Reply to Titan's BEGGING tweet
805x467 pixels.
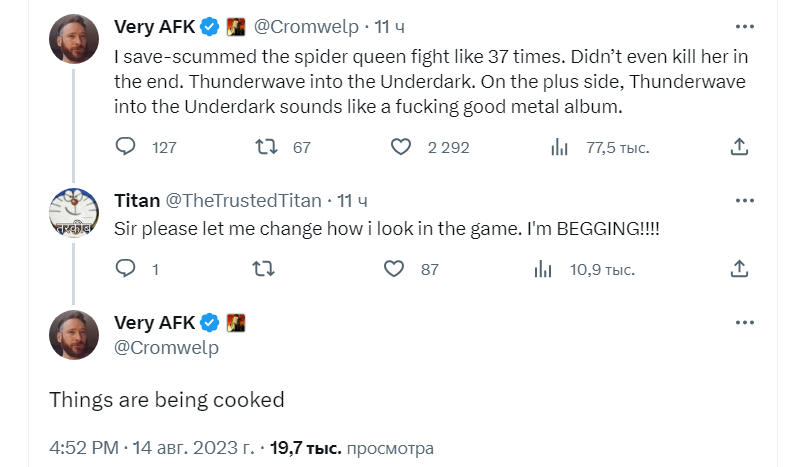pyautogui.click(x=125, y=268)
